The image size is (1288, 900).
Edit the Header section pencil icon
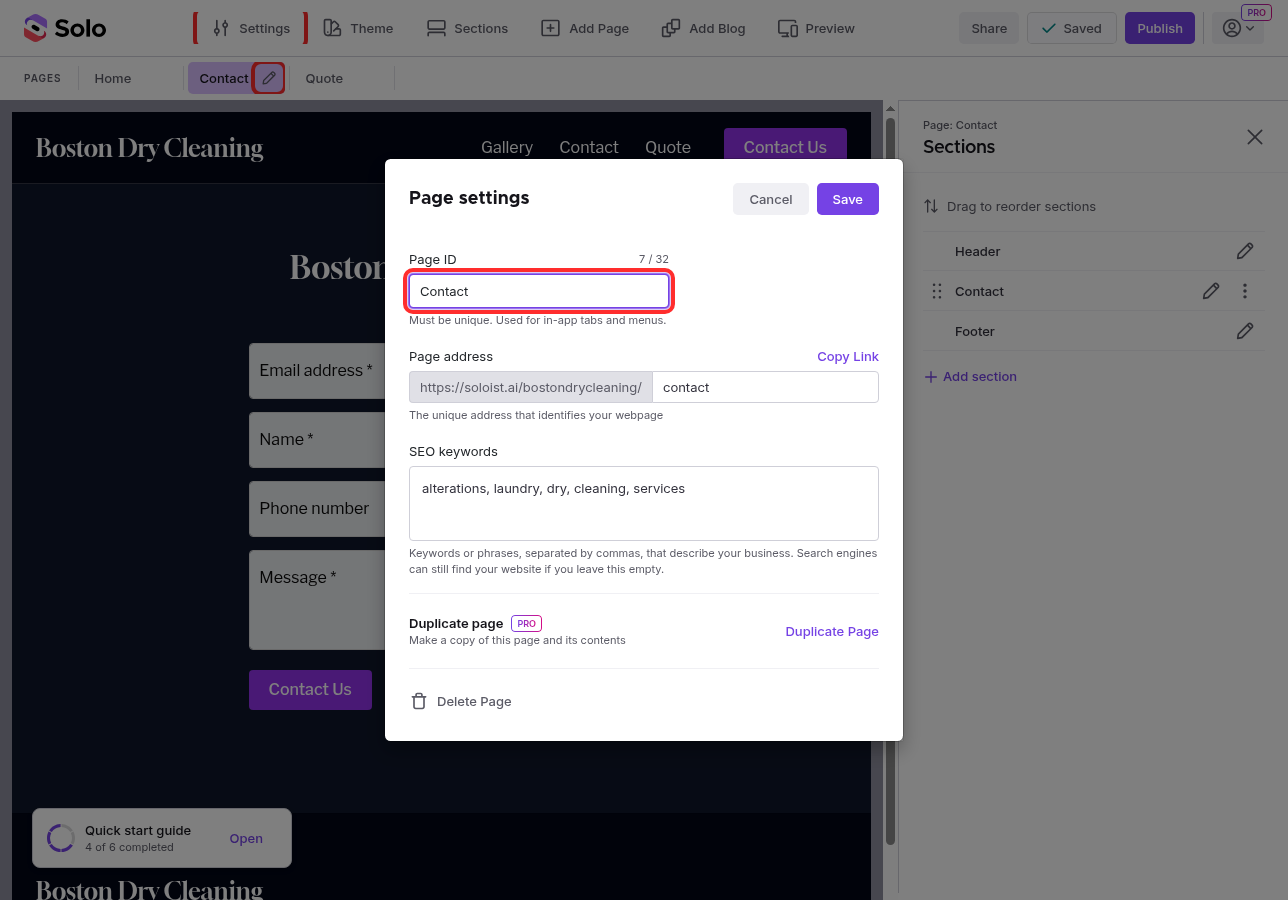point(1245,251)
